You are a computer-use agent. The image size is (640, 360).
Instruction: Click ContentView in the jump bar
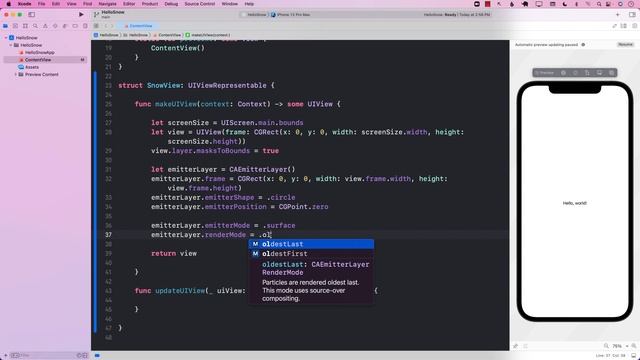pos(167,35)
